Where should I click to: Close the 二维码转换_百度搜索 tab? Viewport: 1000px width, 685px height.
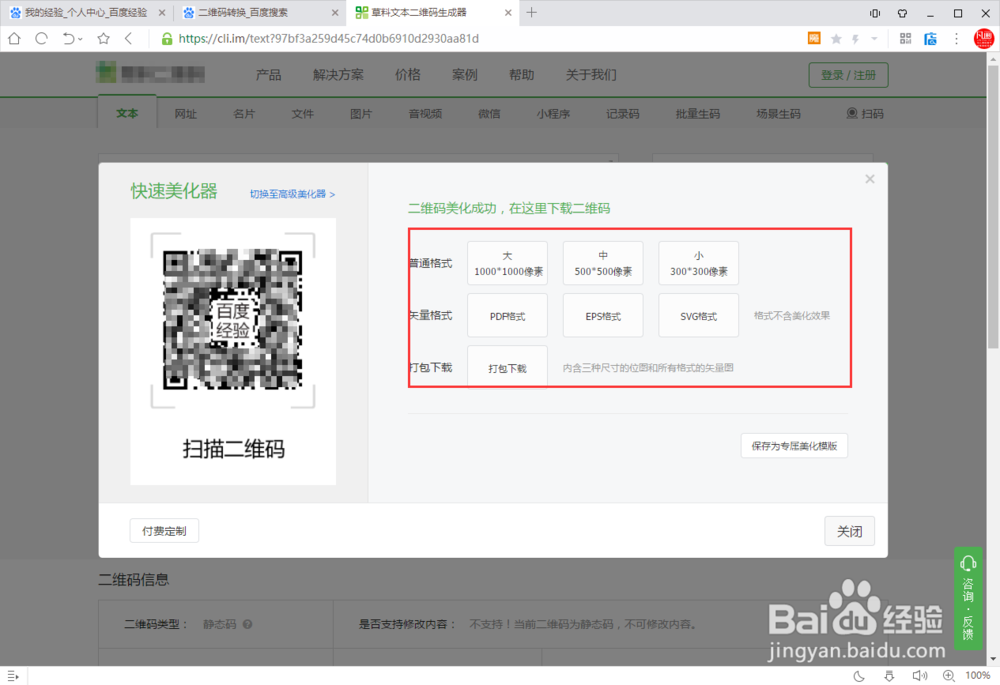pos(335,13)
